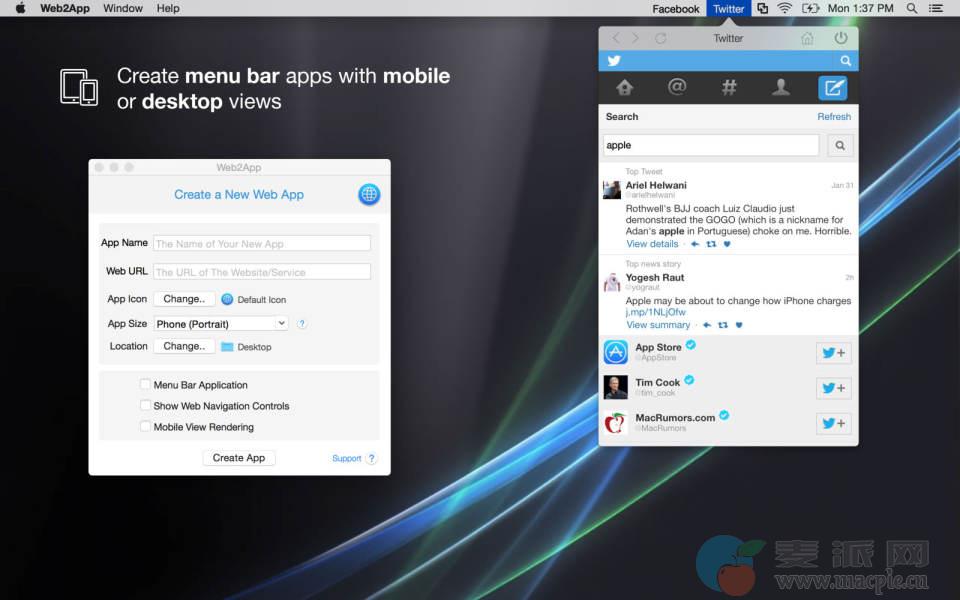Click the follow button next to Tim Cook

(x=833, y=388)
